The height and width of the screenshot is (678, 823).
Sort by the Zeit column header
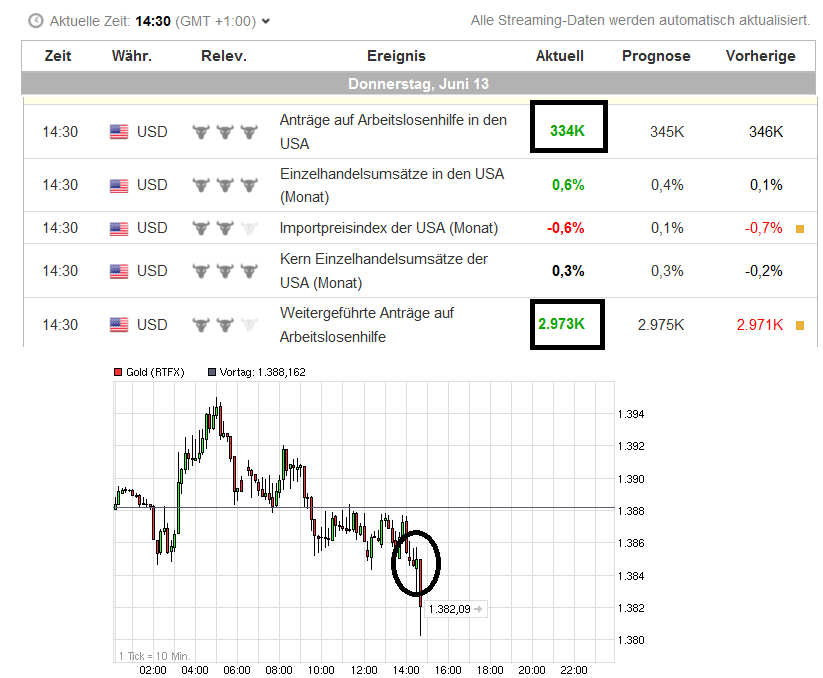coord(58,56)
